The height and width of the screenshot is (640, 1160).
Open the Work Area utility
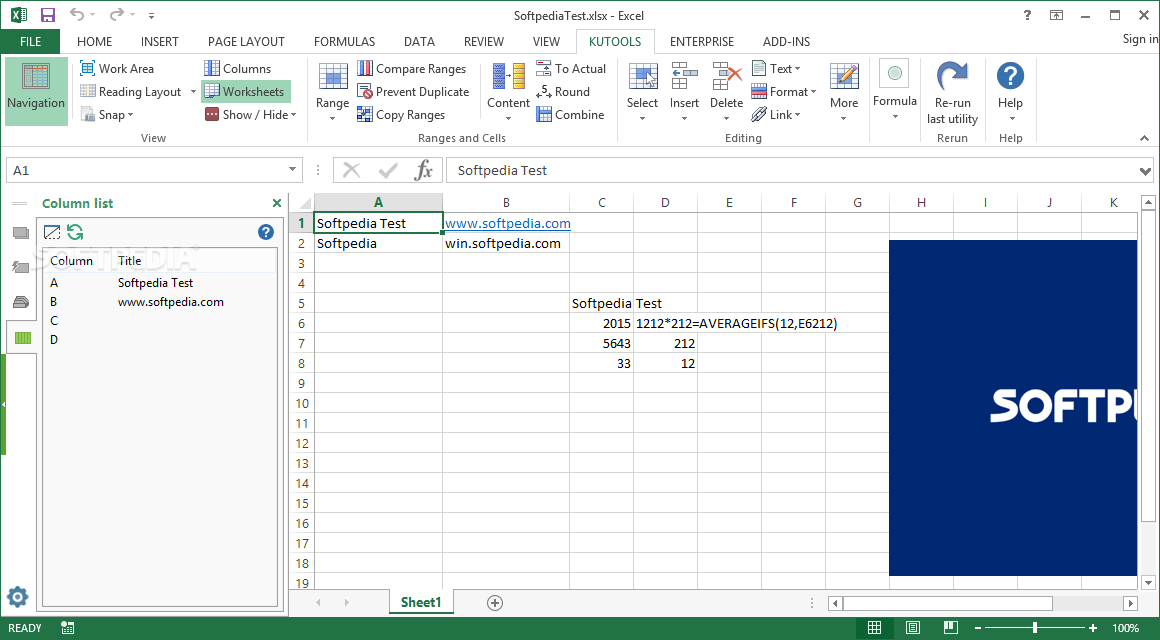117,69
